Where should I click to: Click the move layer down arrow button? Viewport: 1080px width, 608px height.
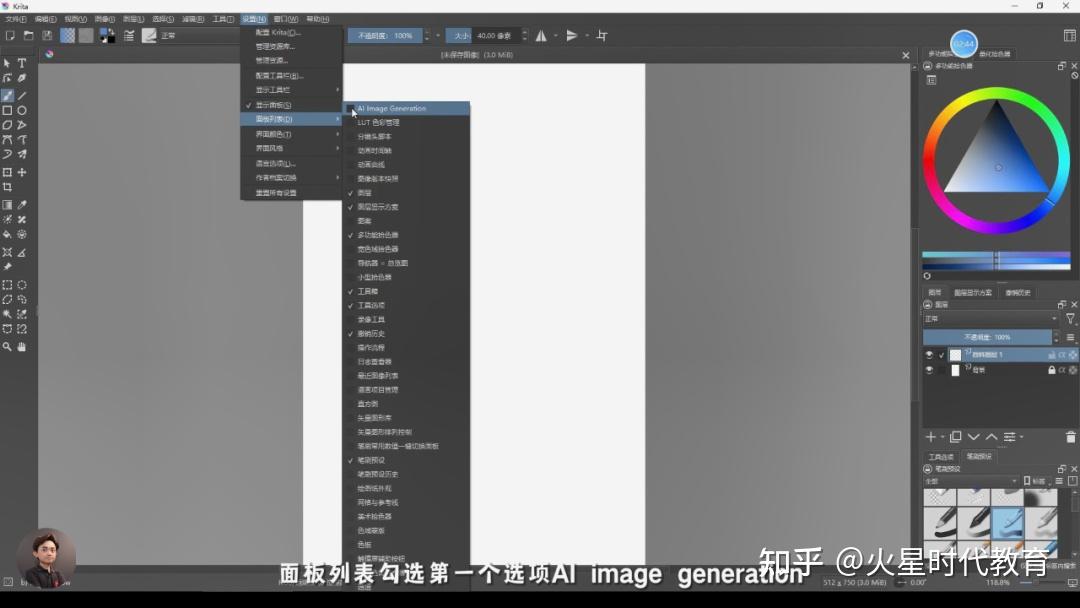[974, 437]
